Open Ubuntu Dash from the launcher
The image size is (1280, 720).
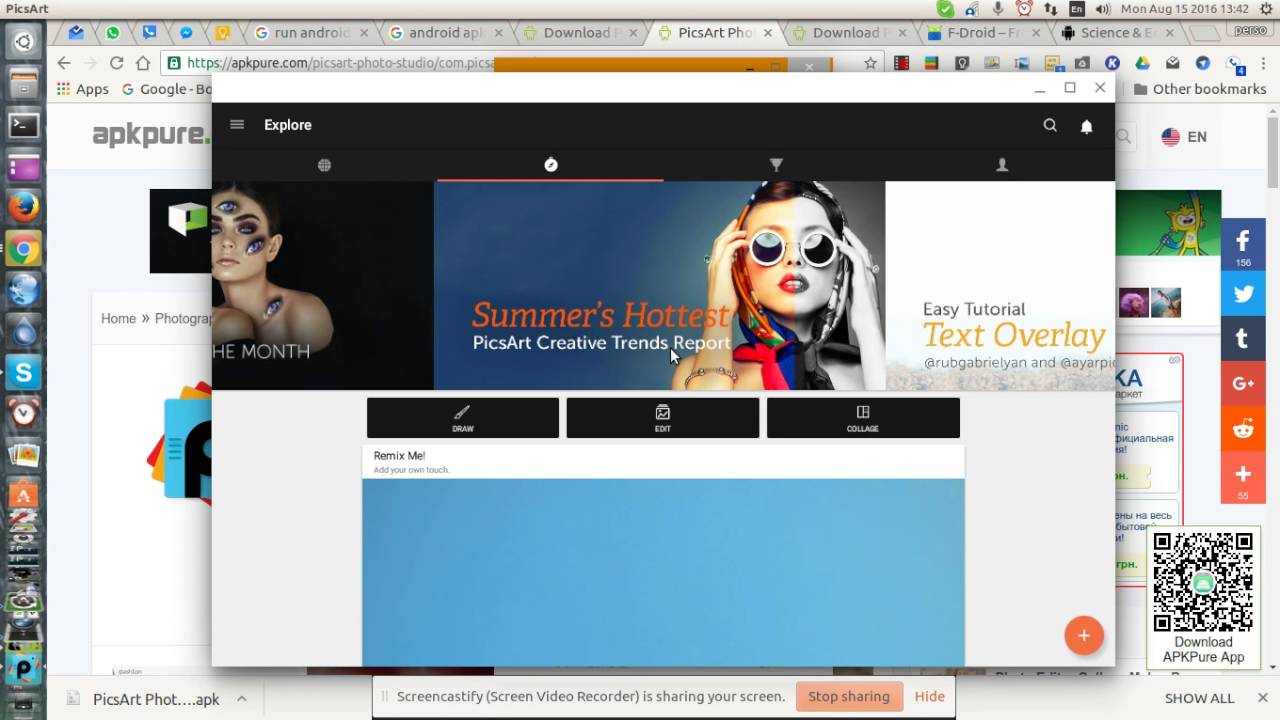tap(24, 42)
